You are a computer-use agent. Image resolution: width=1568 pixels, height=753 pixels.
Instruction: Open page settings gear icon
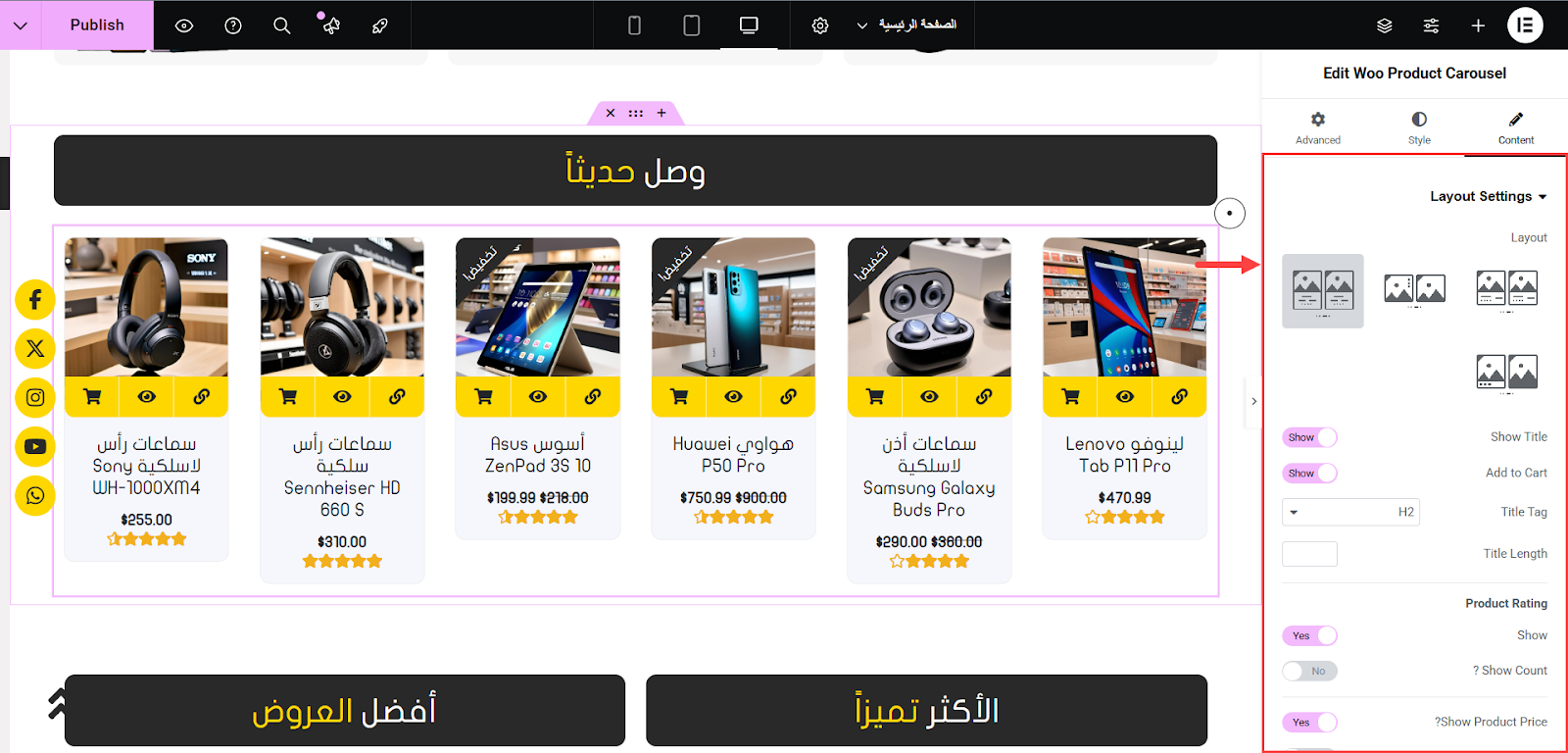click(820, 25)
